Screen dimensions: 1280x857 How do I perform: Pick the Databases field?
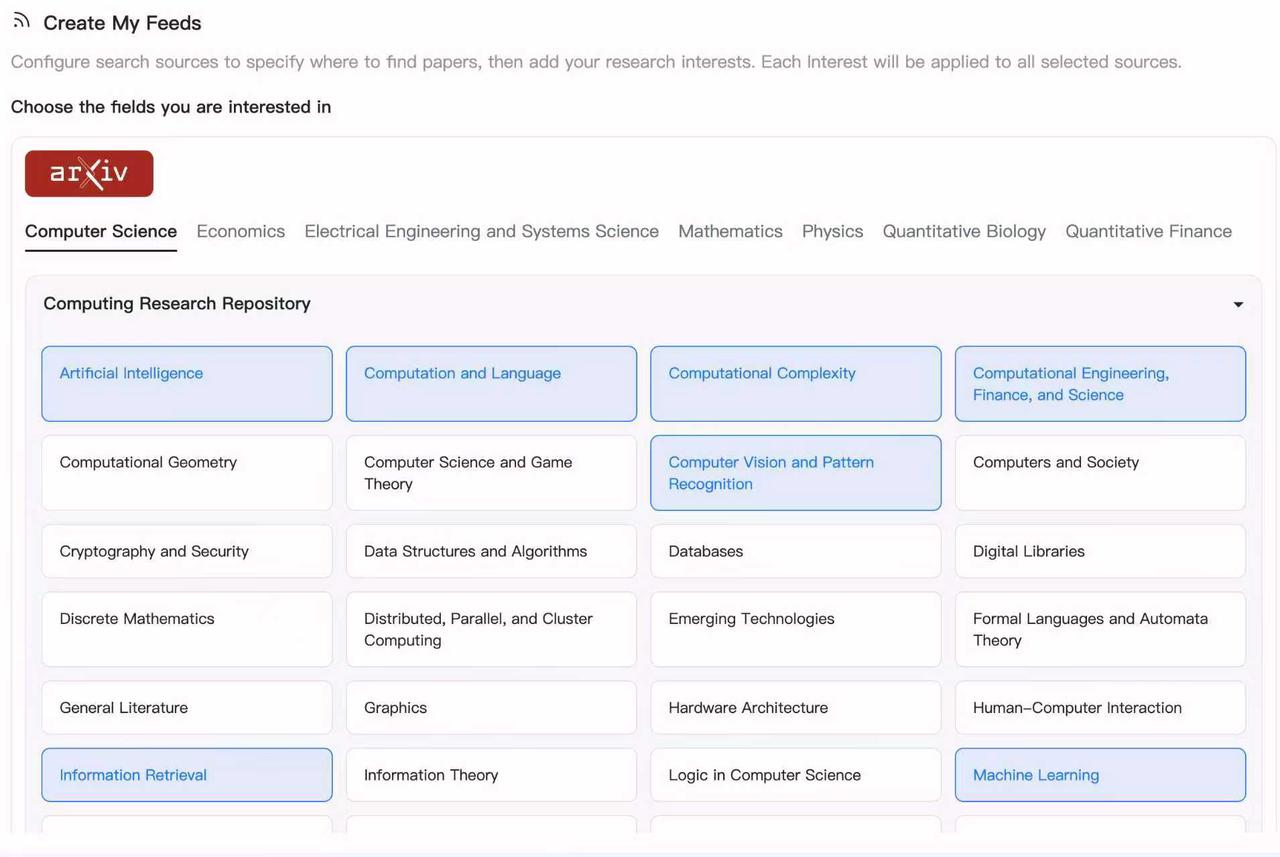(796, 551)
